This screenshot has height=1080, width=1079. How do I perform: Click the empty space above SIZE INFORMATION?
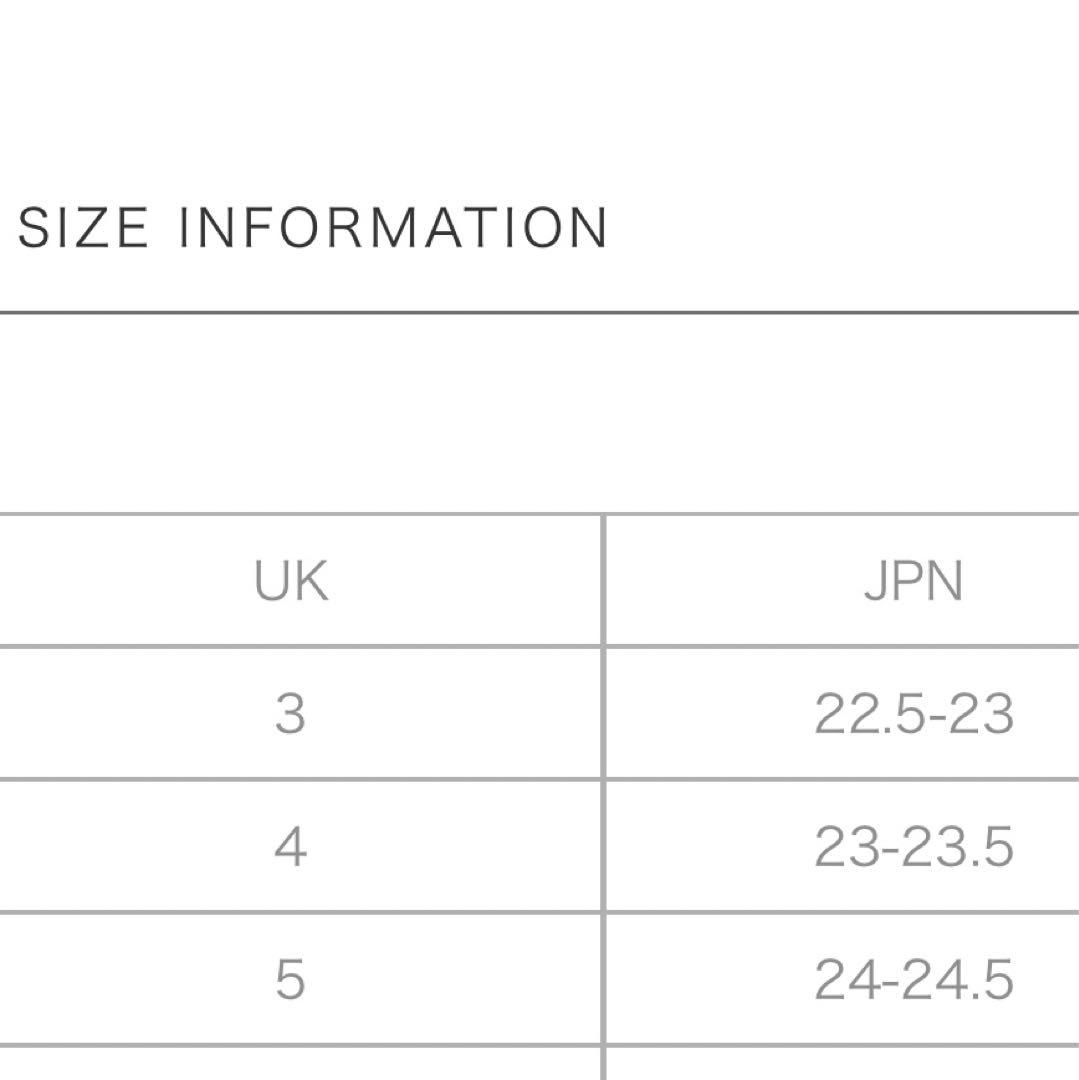539,96
